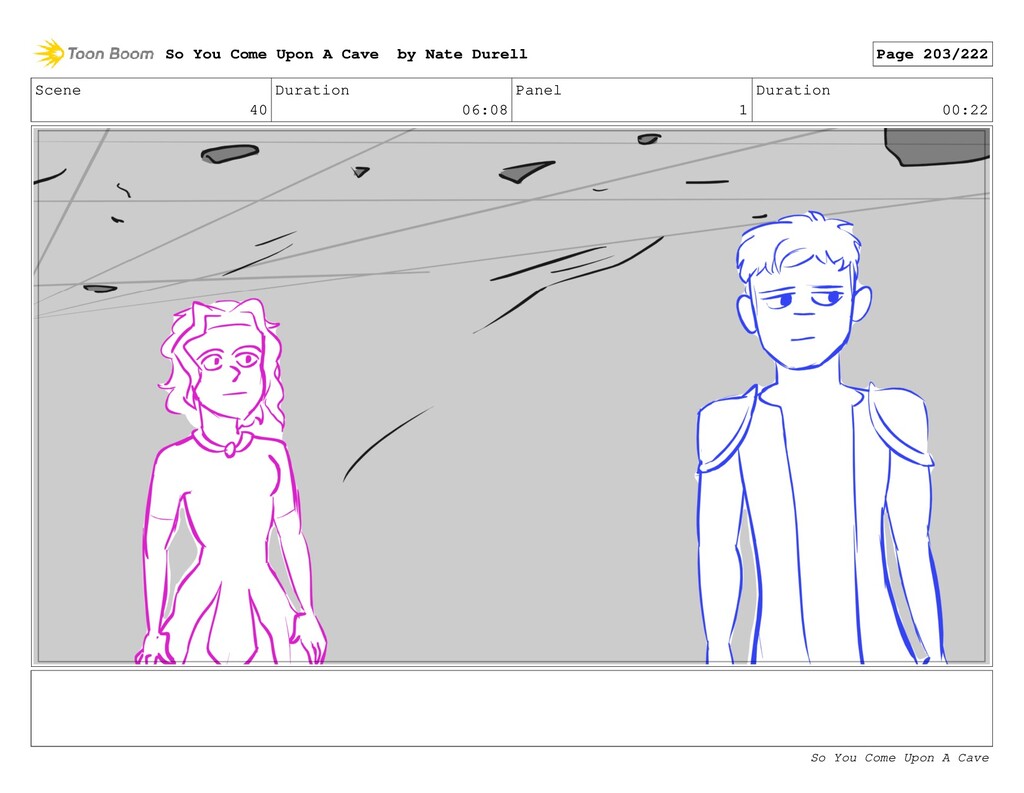Click the dark rock shape at the panel's top-right corner
Image resolution: width=1024 pixels, height=793 pixels.
point(936,147)
